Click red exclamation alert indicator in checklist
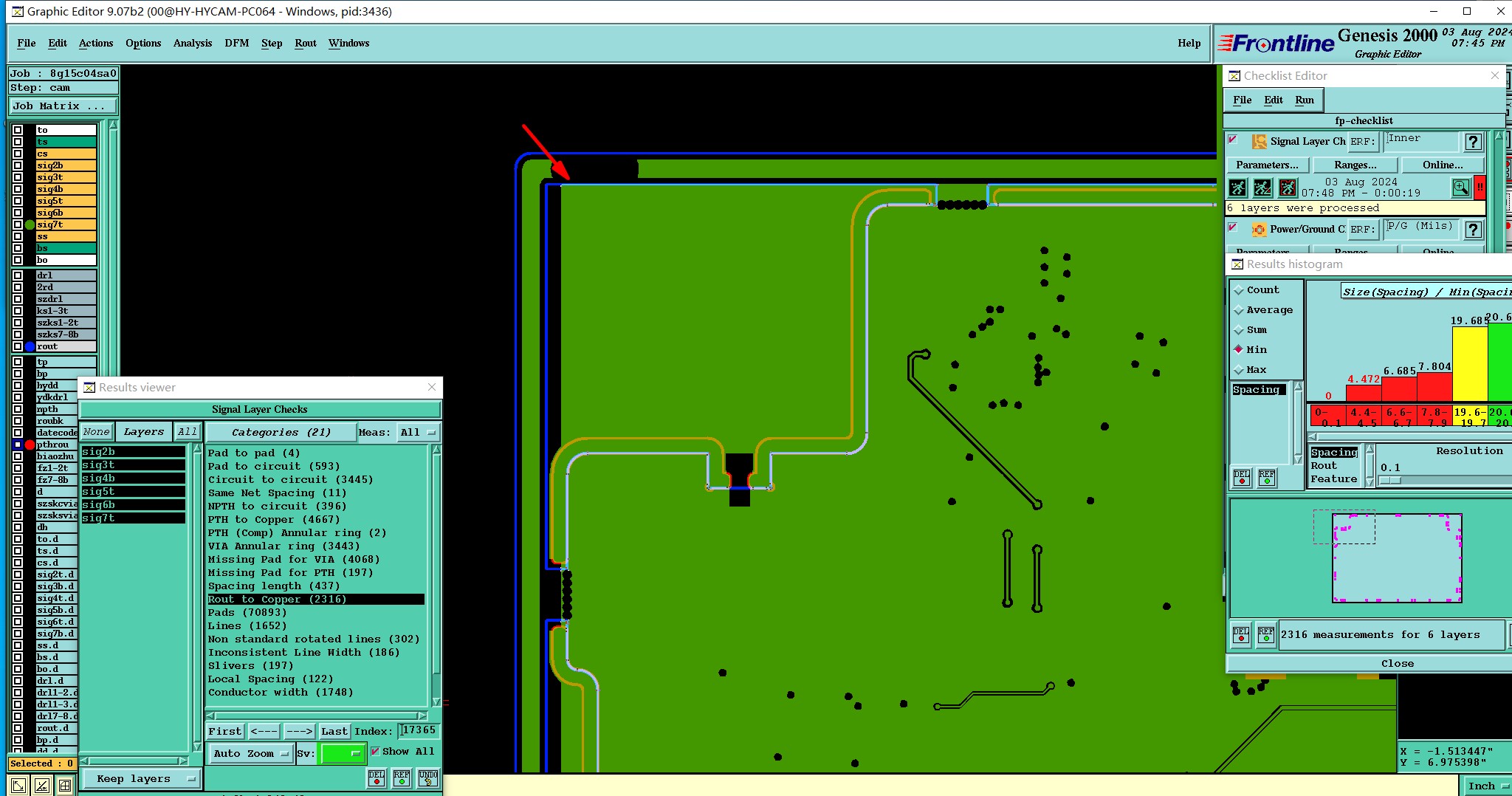Screen dimensions: 1512x796 tap(1480, 188)
